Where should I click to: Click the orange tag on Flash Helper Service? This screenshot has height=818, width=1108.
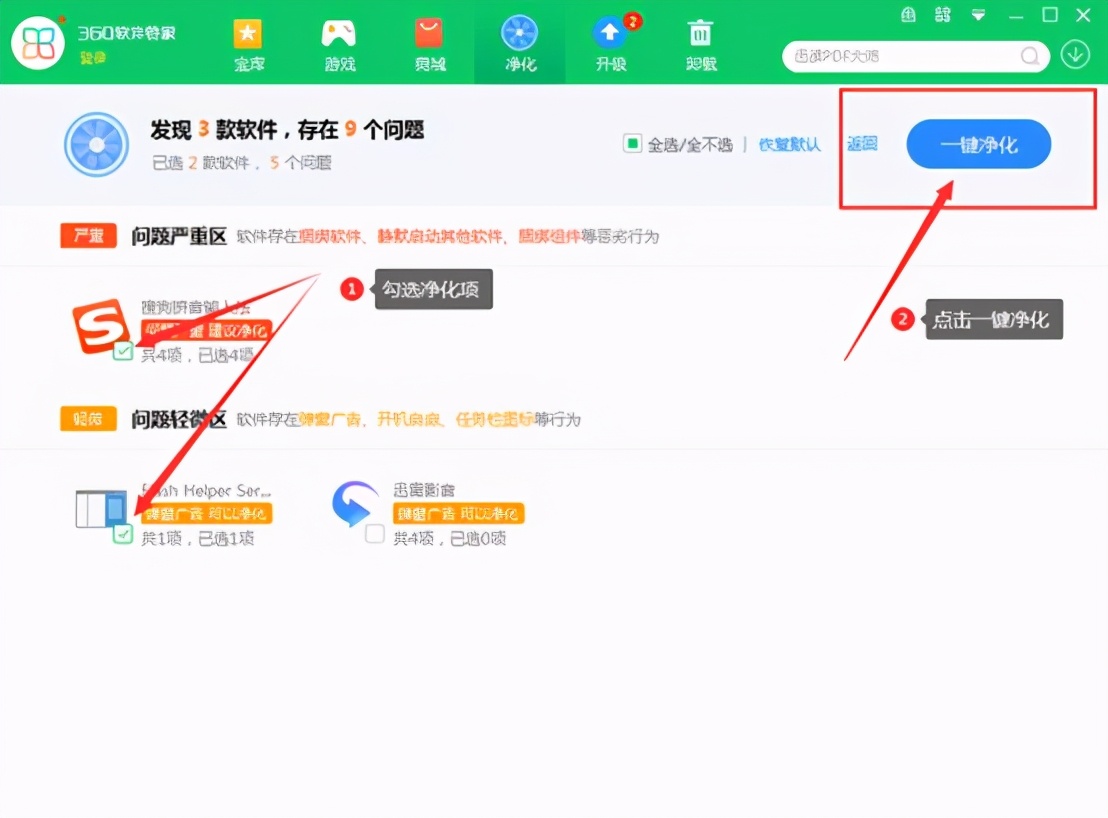[206, 514]
